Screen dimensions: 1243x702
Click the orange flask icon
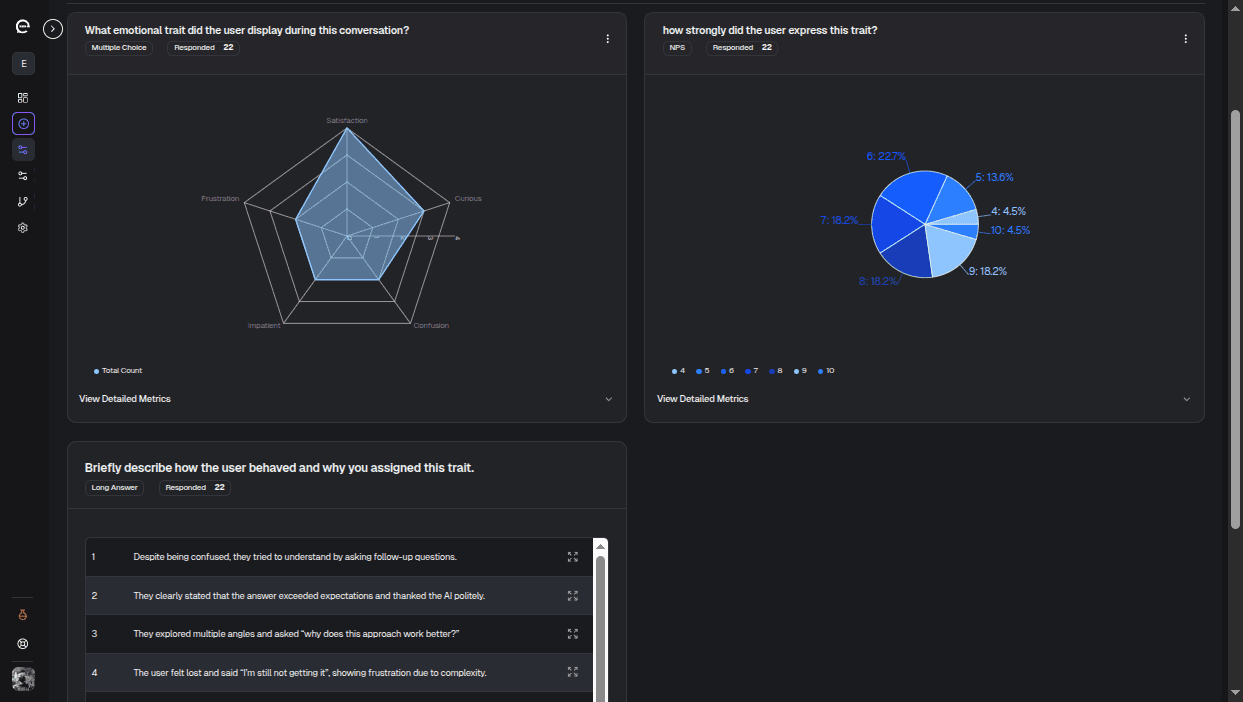(23, 615)
